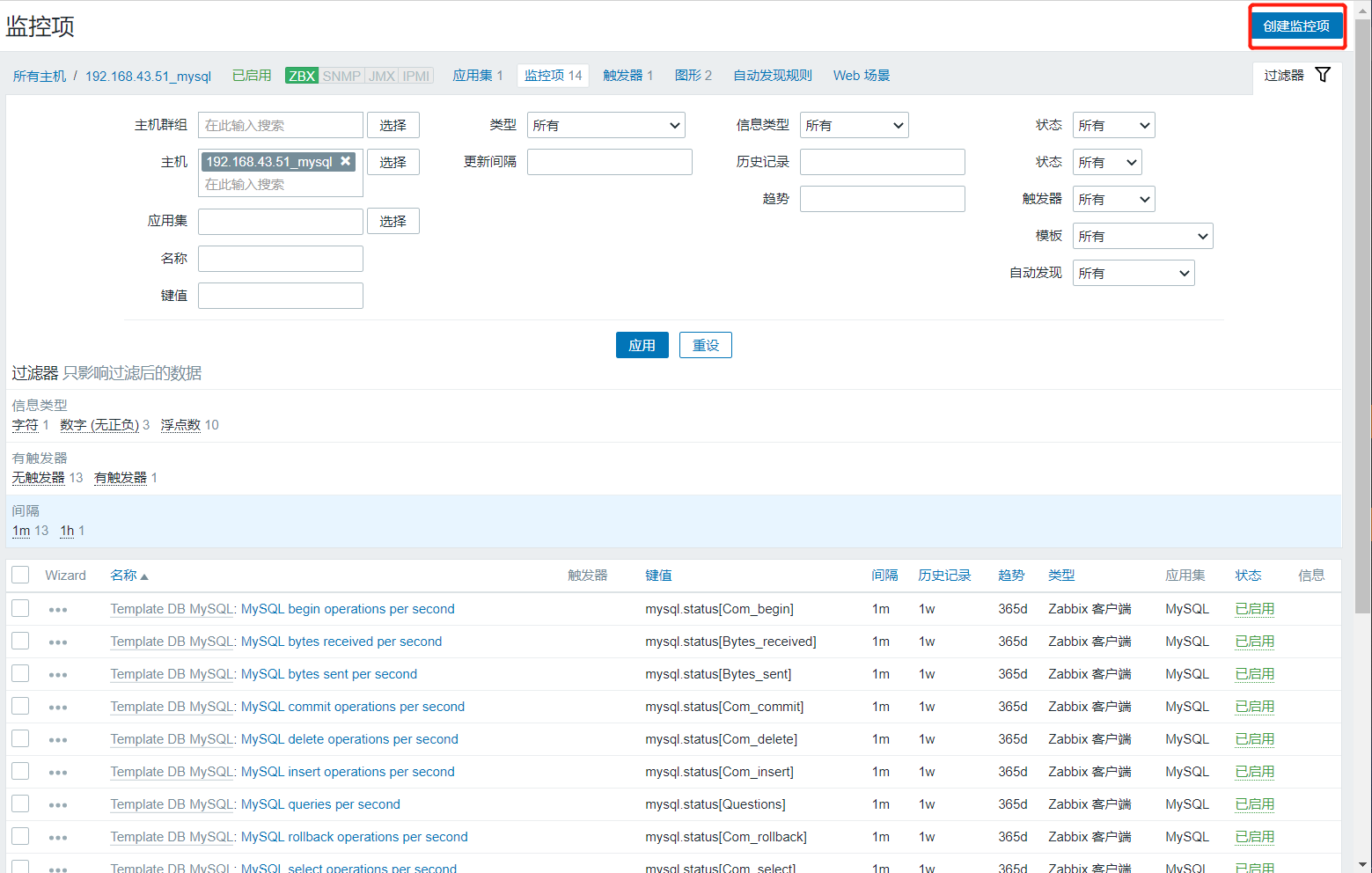
Task: Open the 自动发现 dropdown
Action: coord(1134,273)
